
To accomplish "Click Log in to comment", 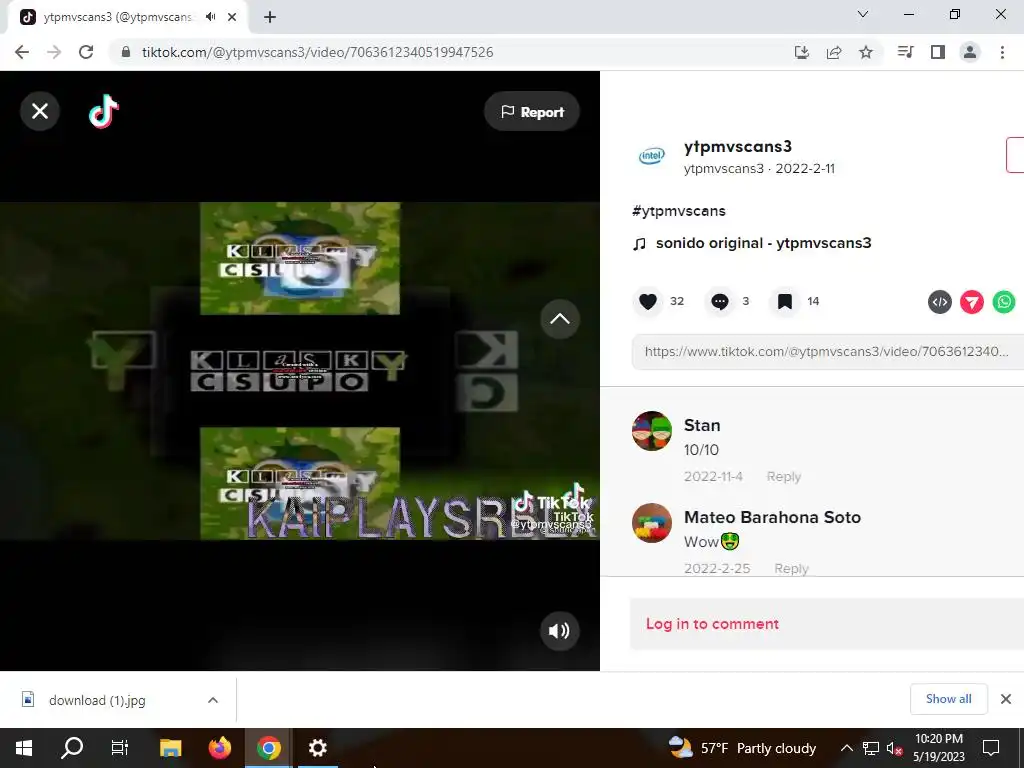I will [x=712, y=624].
